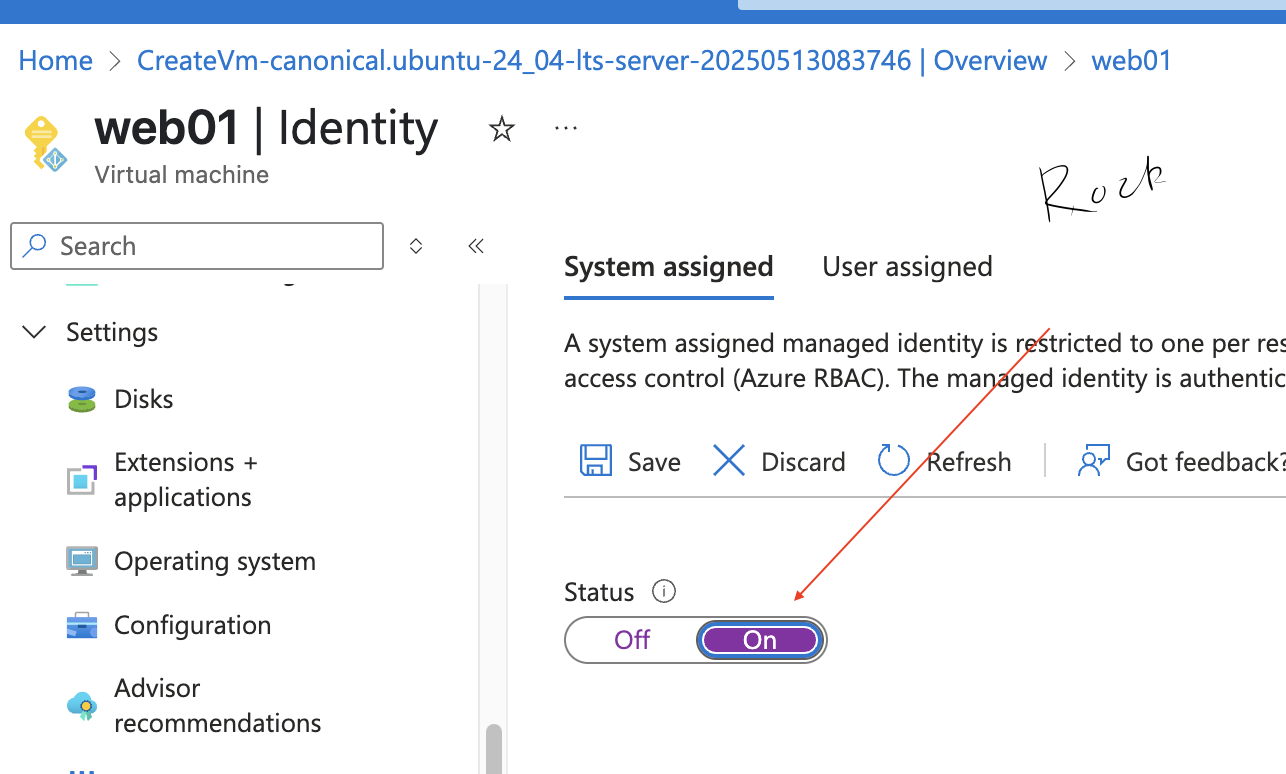Collapse the Settings section
Viewport: 1286px width, 774px height.
[x=35, y=332]
